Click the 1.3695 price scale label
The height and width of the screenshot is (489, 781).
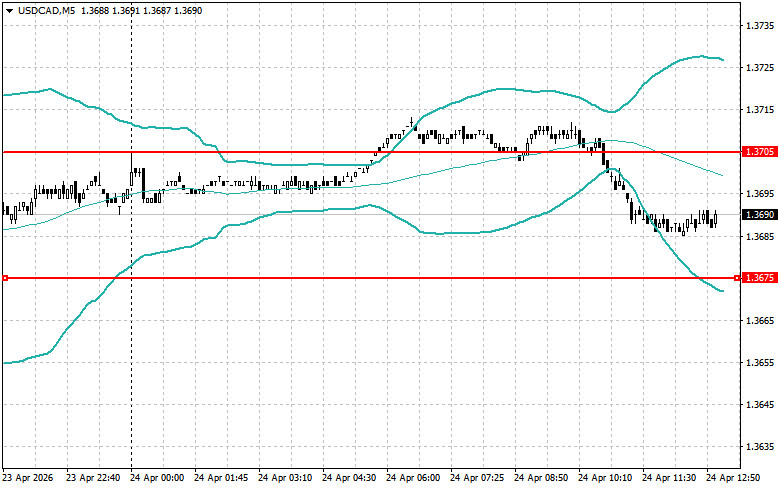760,194
